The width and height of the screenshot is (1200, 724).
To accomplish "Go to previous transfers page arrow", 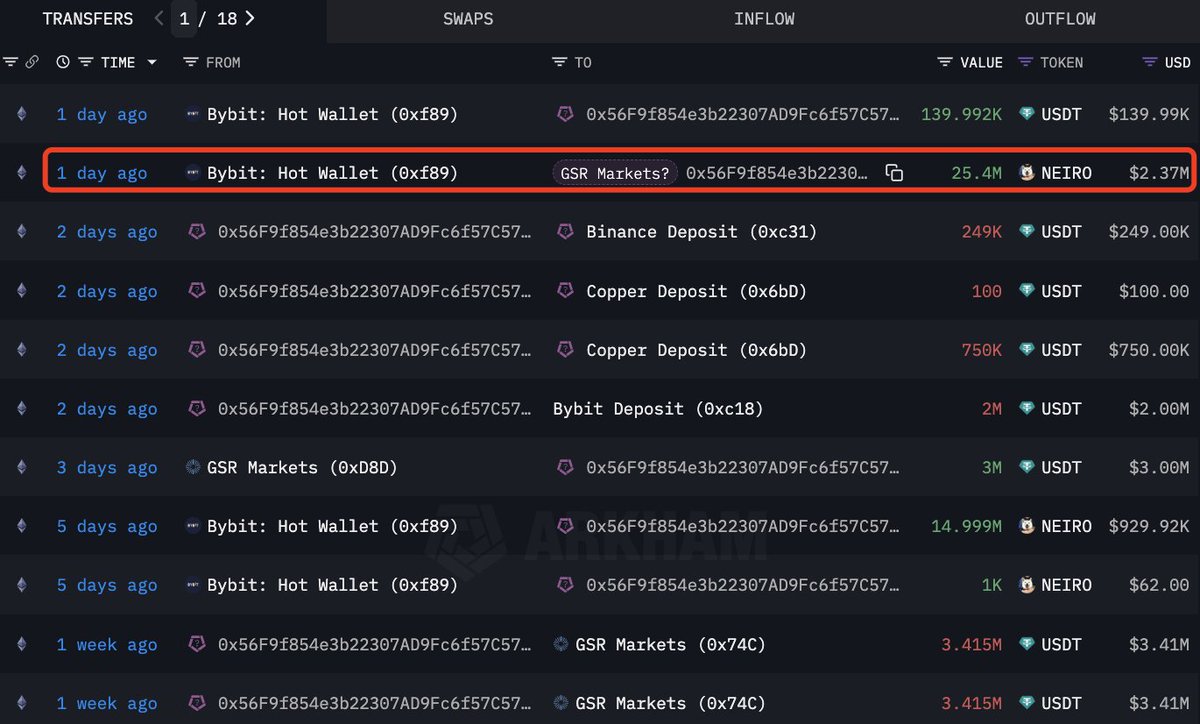I will pyautogui.click(x=159, y=19).
